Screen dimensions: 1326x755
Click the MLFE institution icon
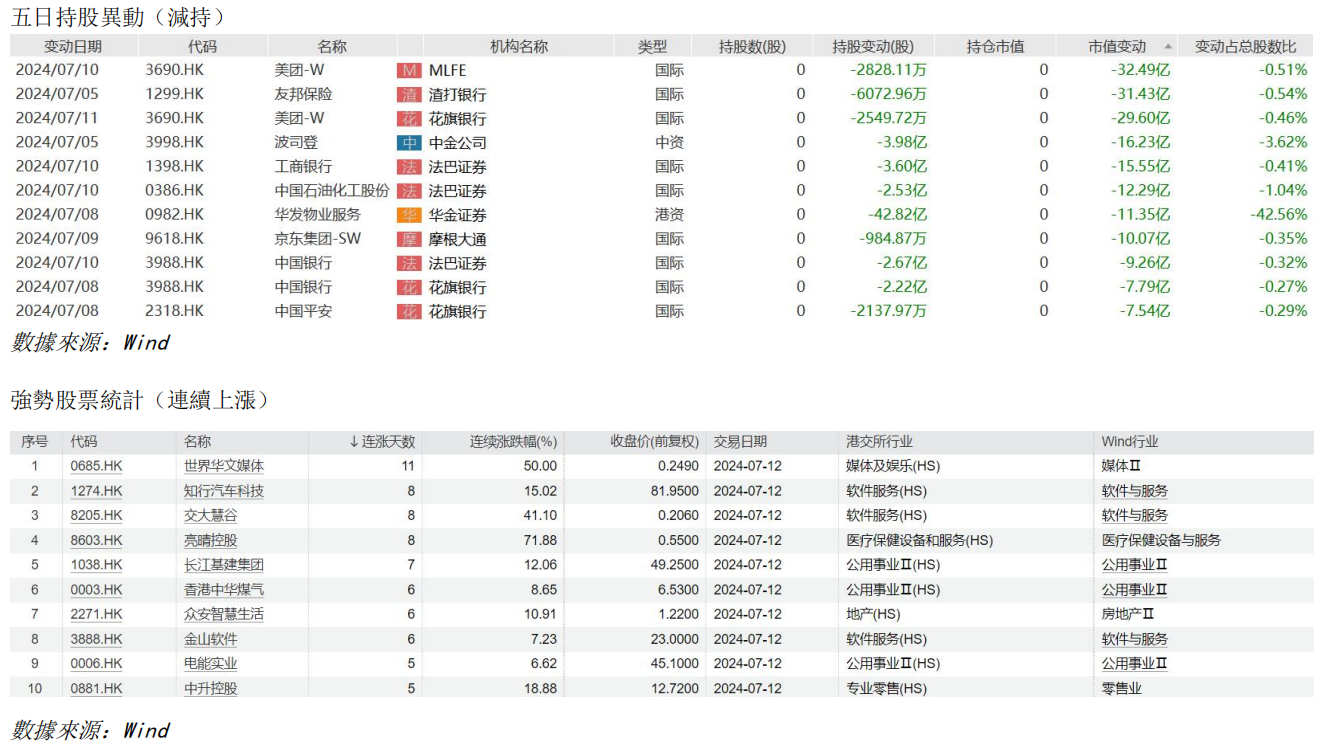[x=409, y=70]
